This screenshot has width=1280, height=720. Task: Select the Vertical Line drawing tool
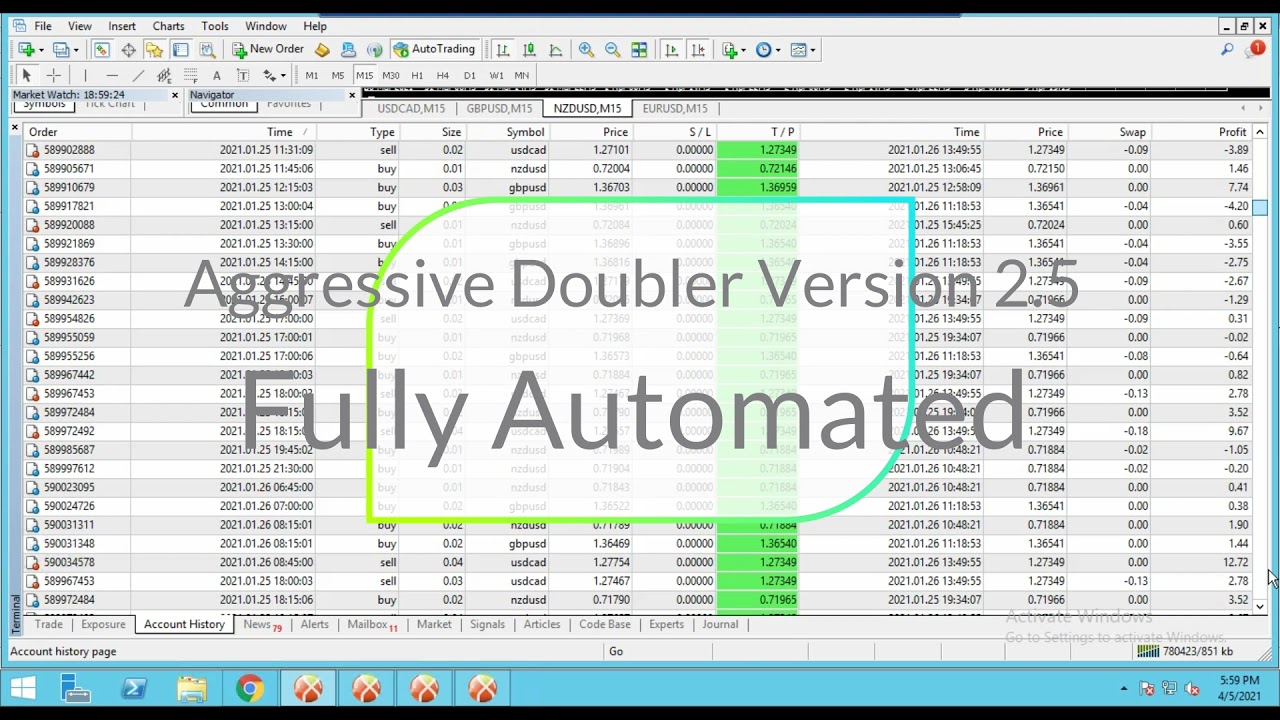85,75
